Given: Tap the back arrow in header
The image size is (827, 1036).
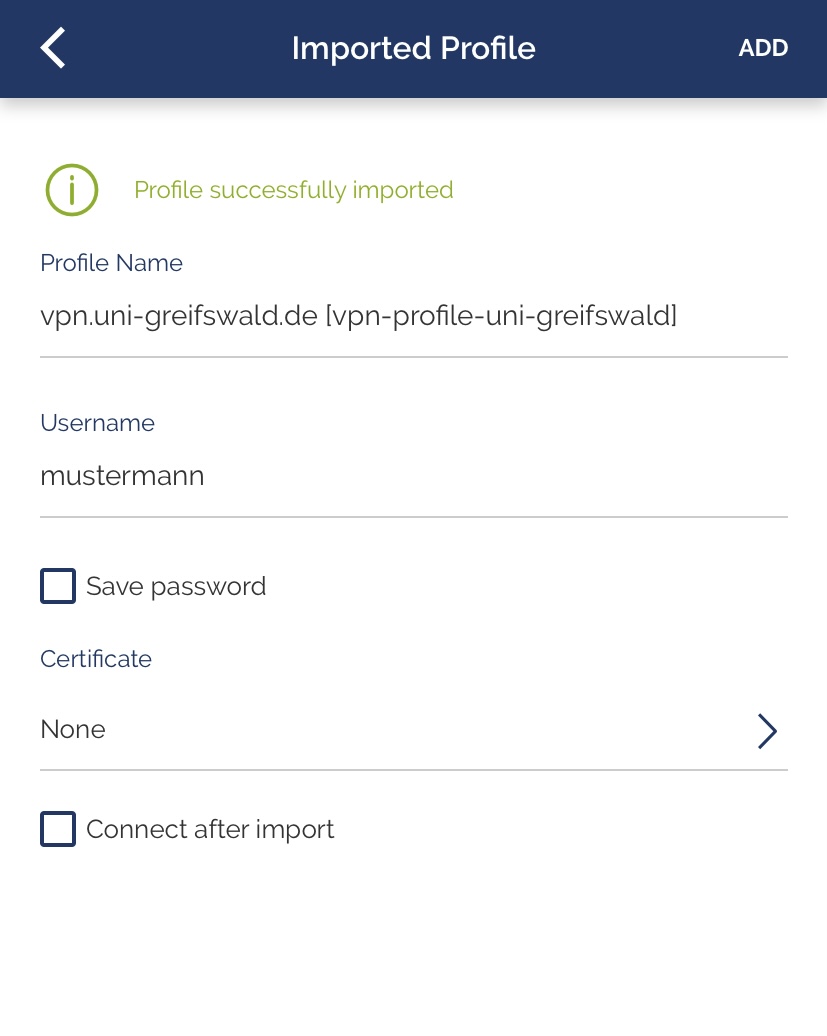Looking at the screenshot, I should click(53, 48).
